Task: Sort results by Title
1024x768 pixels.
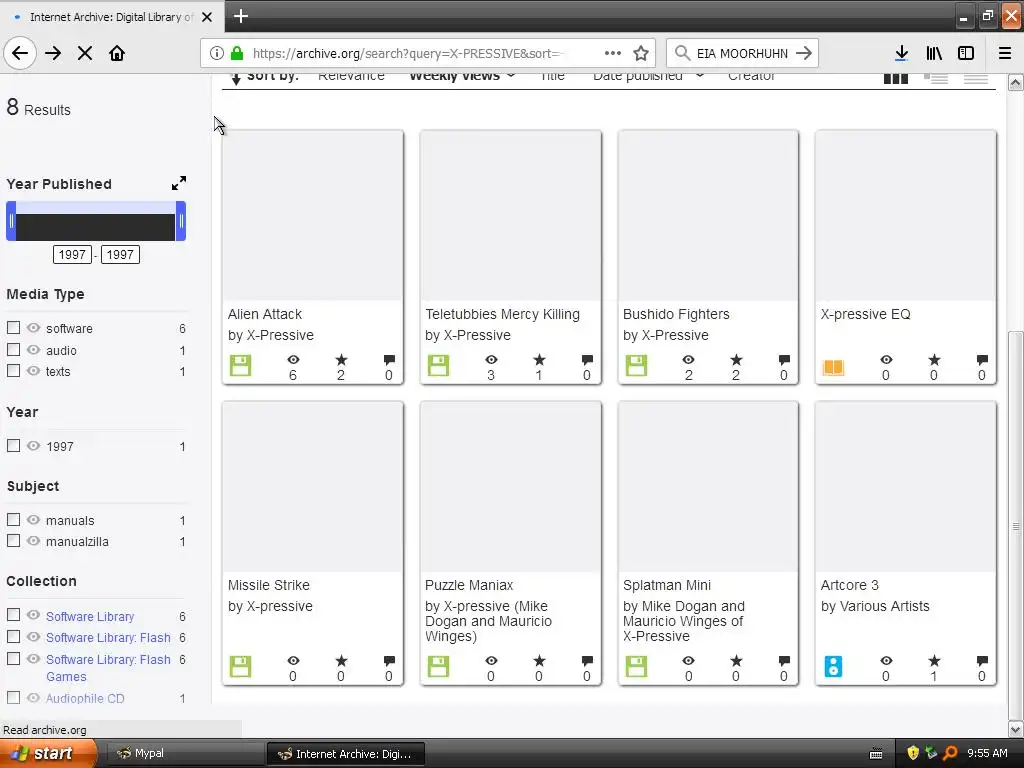Action: coord(552,77)
